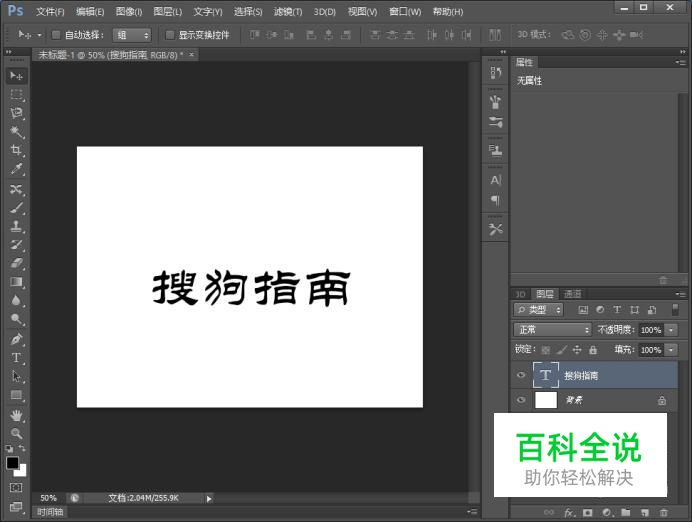692x522 pixels.
Task: Open the status bar info arrow
Action: tap(209, 499)
